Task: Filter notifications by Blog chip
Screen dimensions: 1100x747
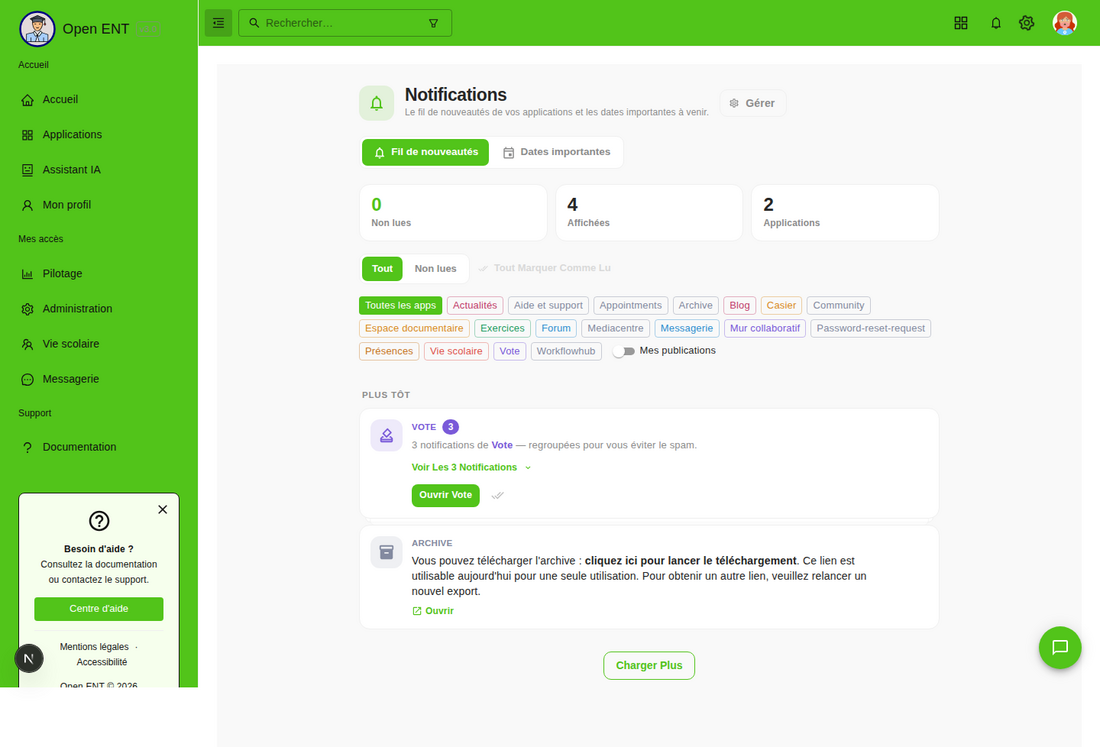Action: click(x=739, y=305)
